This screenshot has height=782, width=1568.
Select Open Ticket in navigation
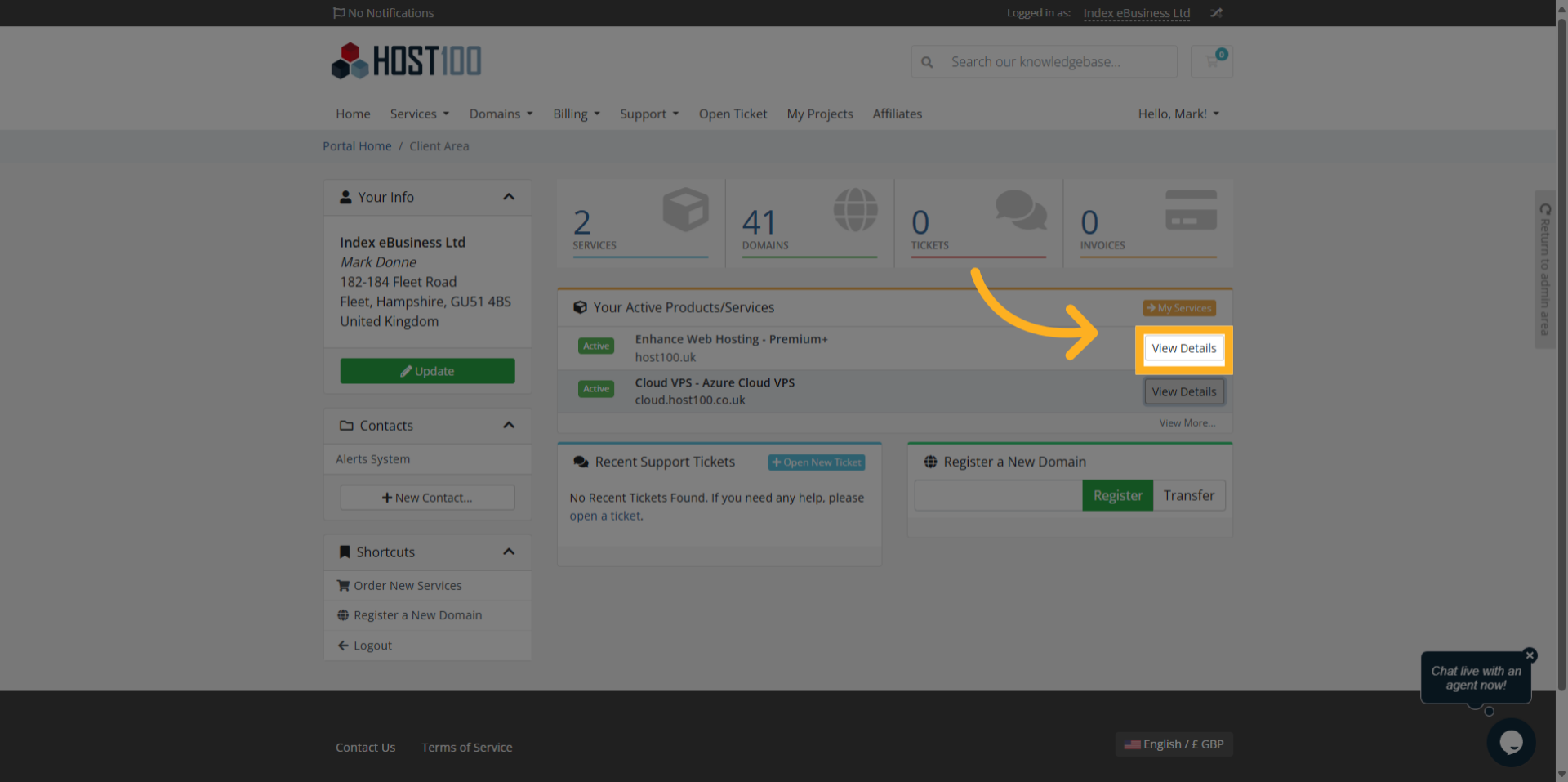[733, 114]
